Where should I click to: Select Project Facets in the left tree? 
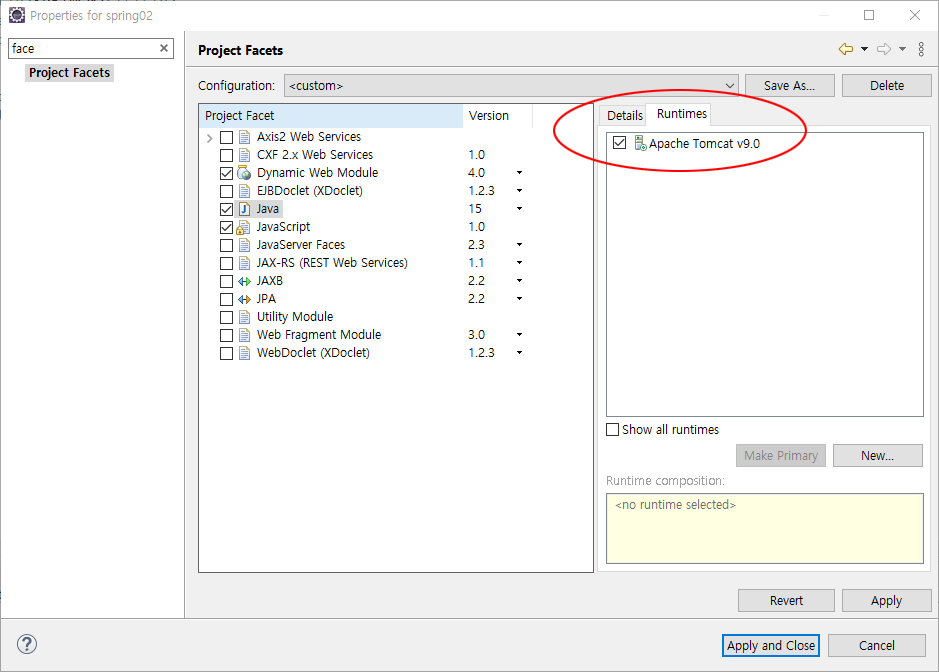[69, 72]
